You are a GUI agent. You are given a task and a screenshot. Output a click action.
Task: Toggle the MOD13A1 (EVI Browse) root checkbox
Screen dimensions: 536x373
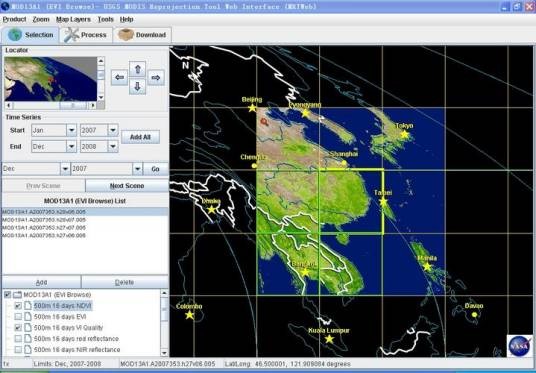pos(7,295)
